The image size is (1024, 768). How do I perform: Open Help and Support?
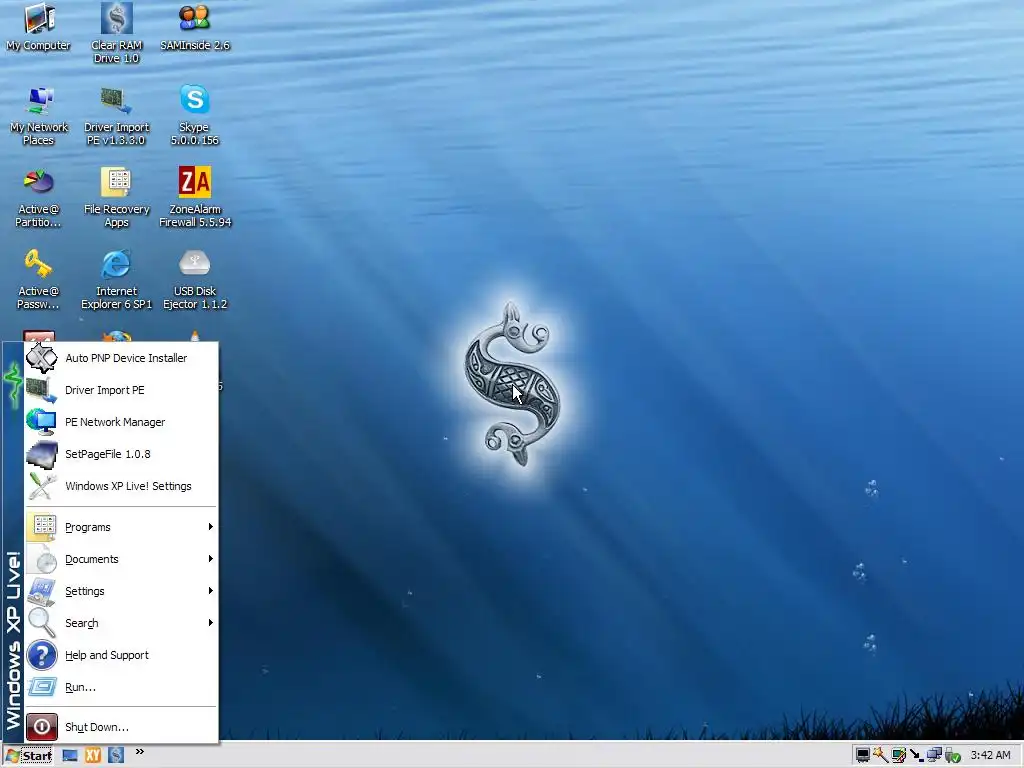(121, 655)
